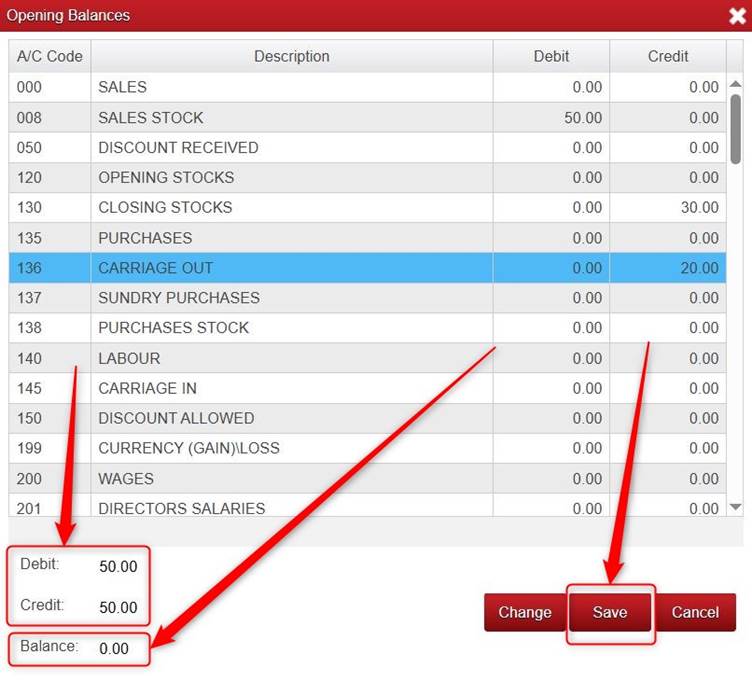Select the DIRECTORS SALARIES row
Screen dimensions: 752x682
(x=367, y=506)
